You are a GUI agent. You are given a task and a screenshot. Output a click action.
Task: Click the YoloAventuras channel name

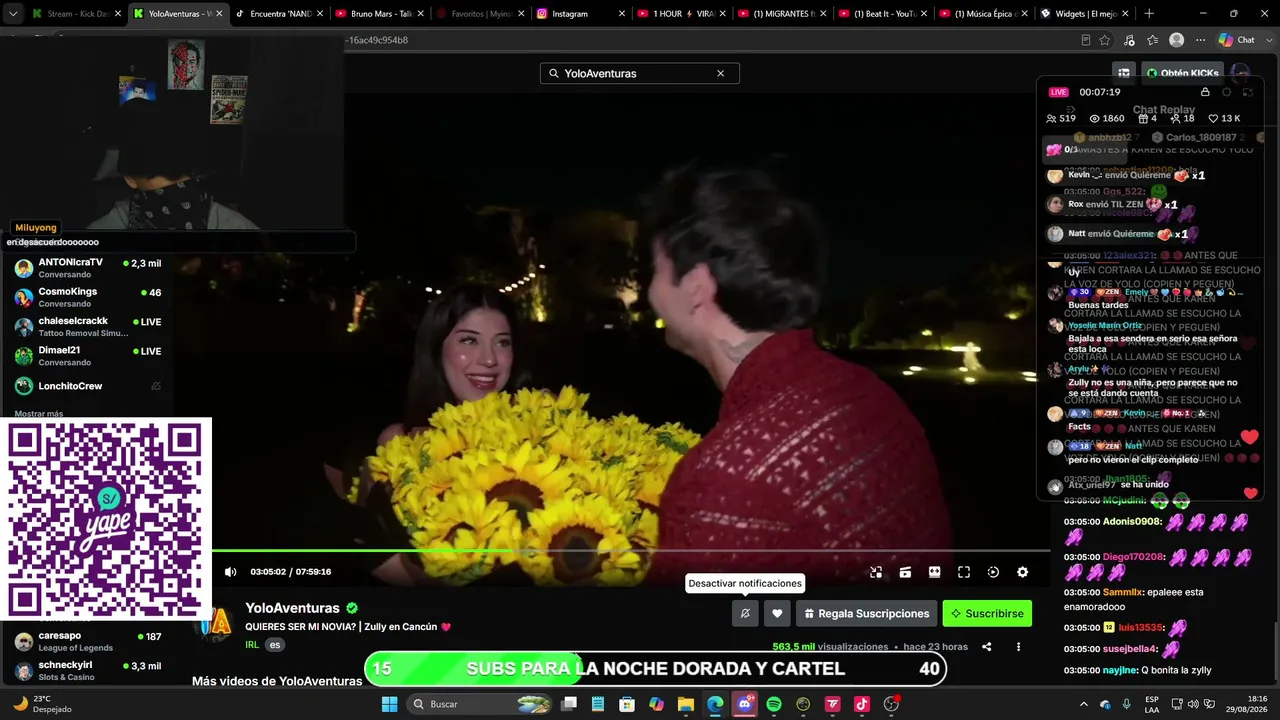pyautogui.click(x=293, y=608)
